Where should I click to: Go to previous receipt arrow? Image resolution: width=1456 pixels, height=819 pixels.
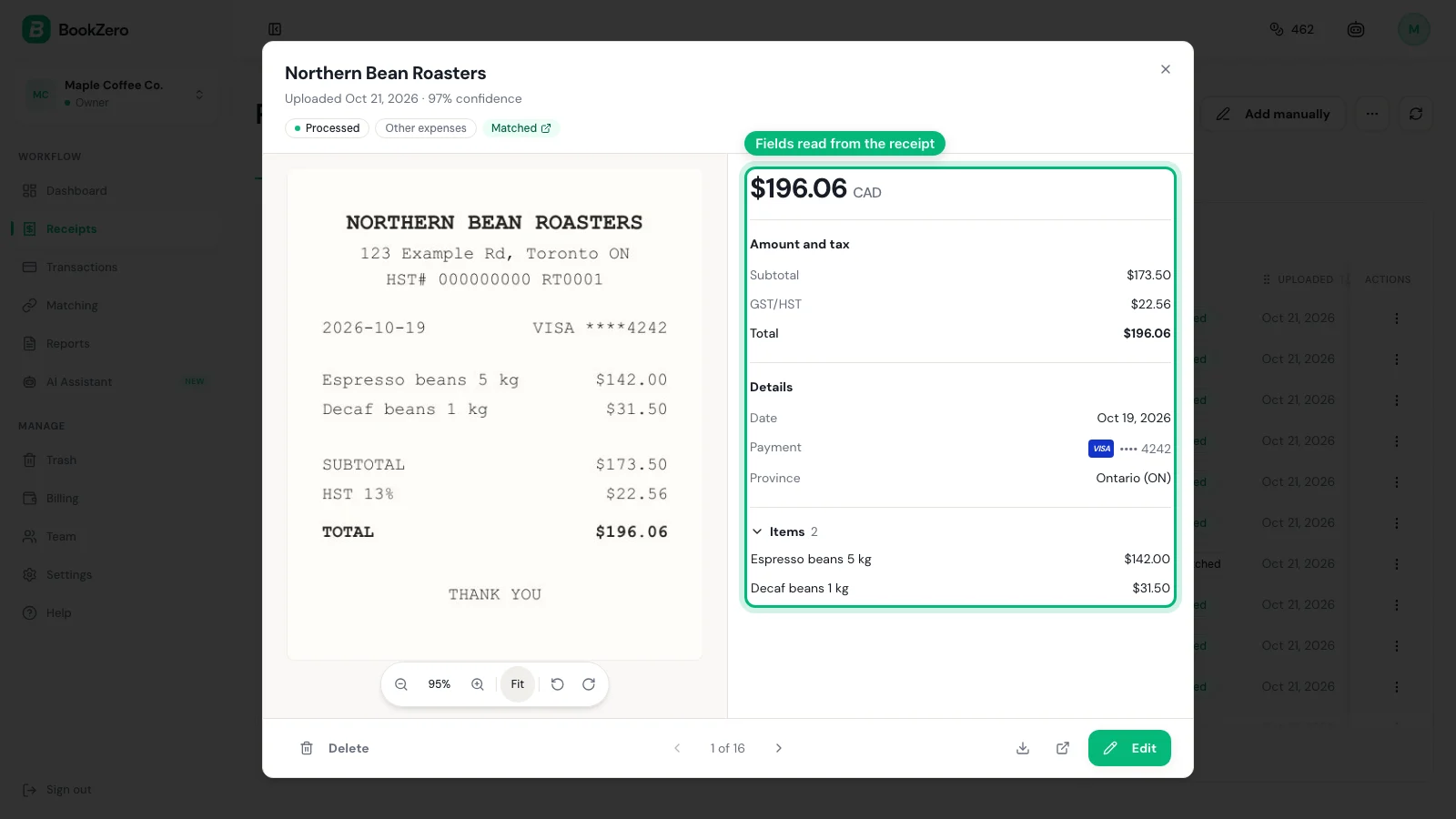(x=677, y=748)
